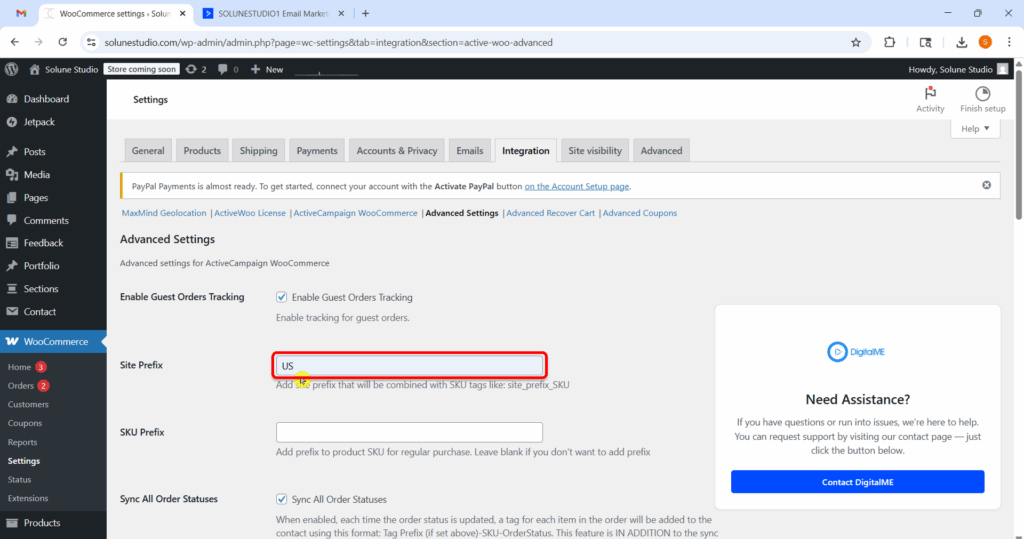Open a new browser tab
1024x539 pixels.
366,13
